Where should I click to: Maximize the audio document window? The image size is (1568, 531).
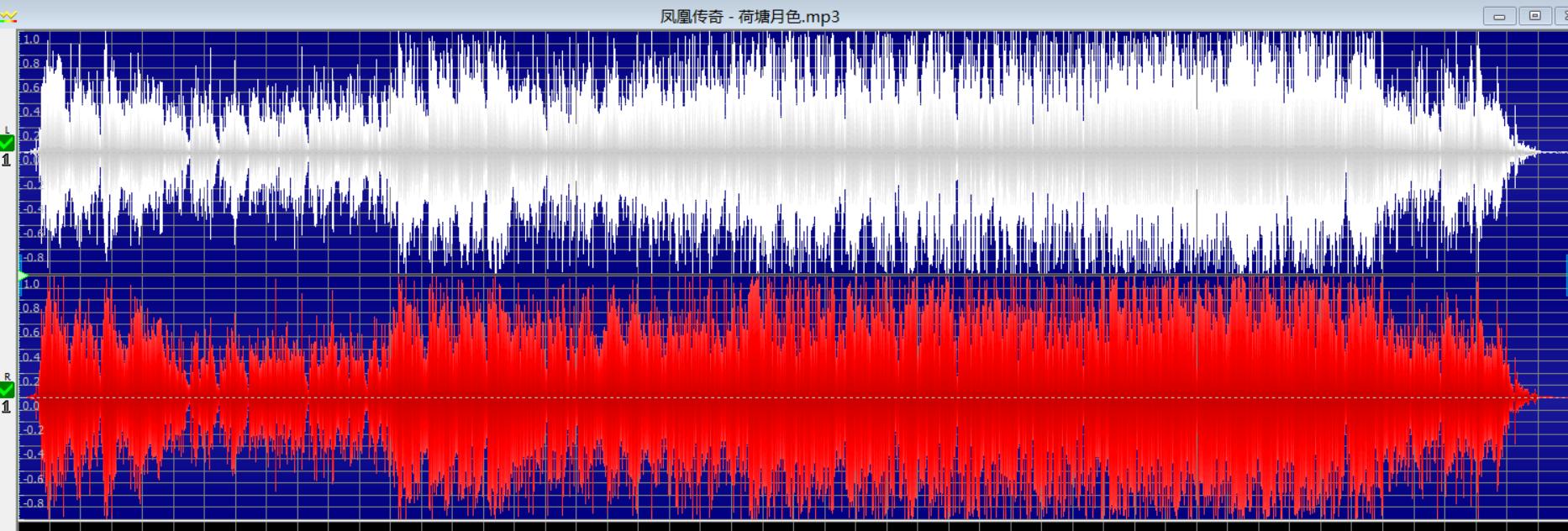(x=1534, y=16)
